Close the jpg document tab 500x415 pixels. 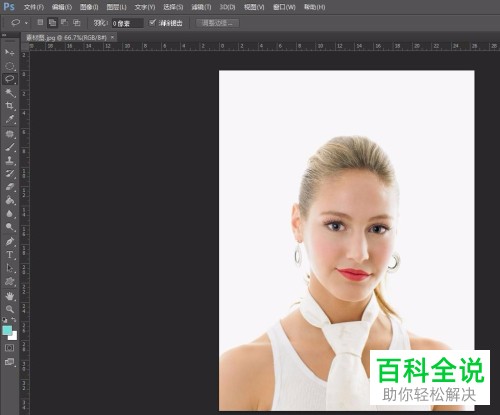coord(112,37)
